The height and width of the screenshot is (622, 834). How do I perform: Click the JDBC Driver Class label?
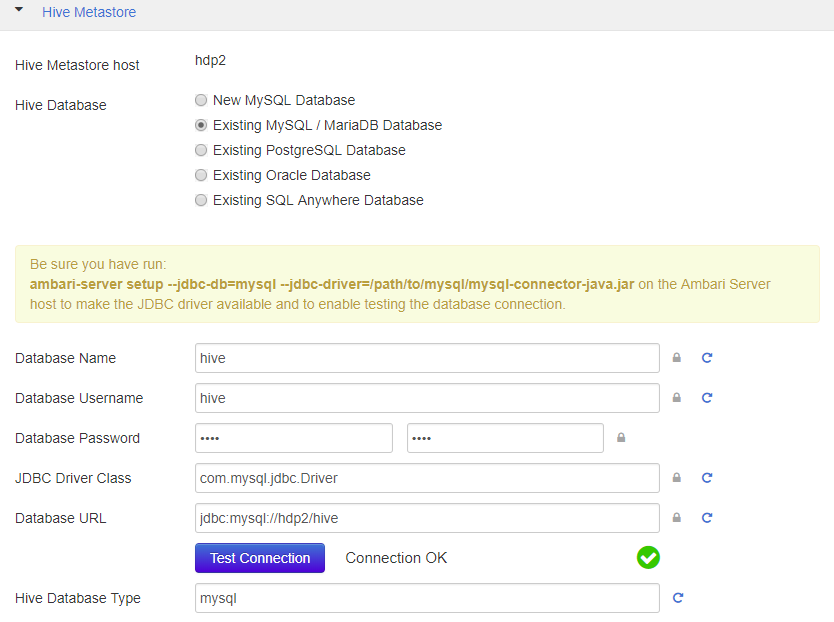tap(73, 478)
